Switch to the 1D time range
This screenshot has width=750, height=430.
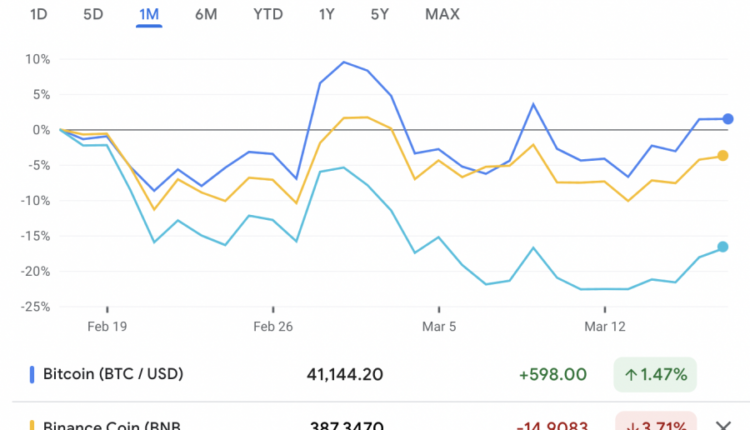(x=39, y=14)
